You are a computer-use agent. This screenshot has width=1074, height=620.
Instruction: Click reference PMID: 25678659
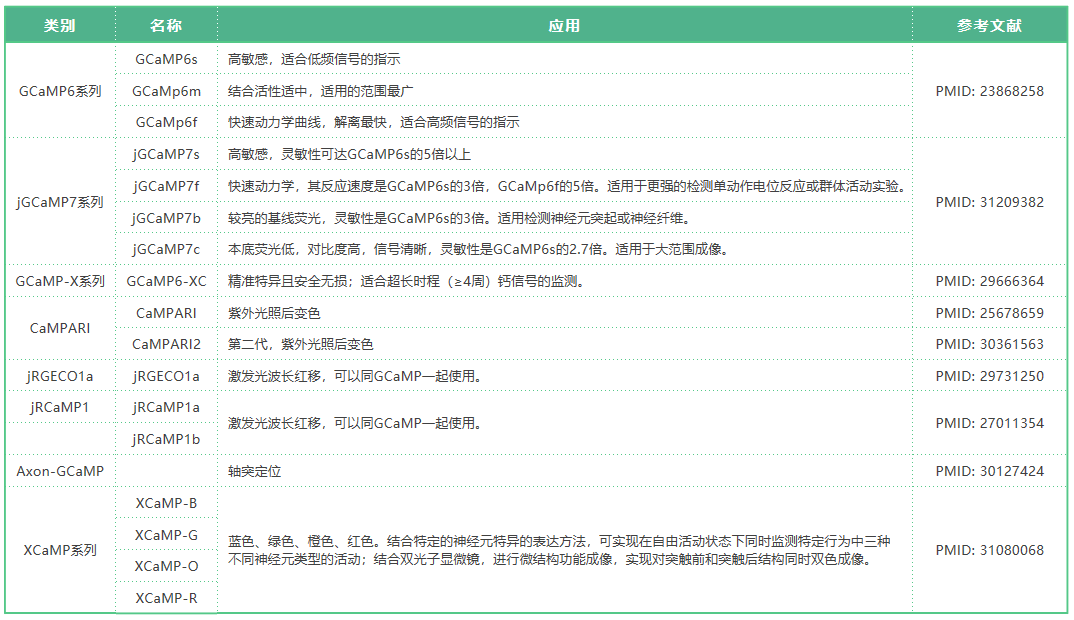(x=990, y=313)
